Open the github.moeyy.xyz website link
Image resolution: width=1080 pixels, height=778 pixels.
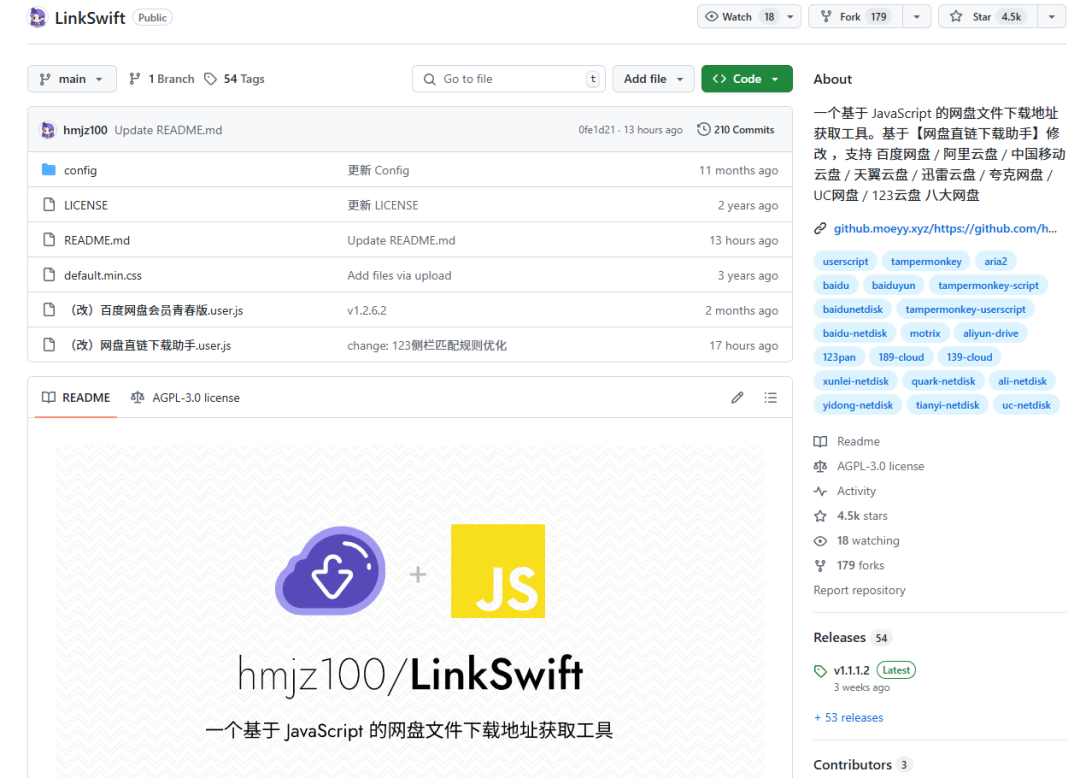[x=945, y=229]
